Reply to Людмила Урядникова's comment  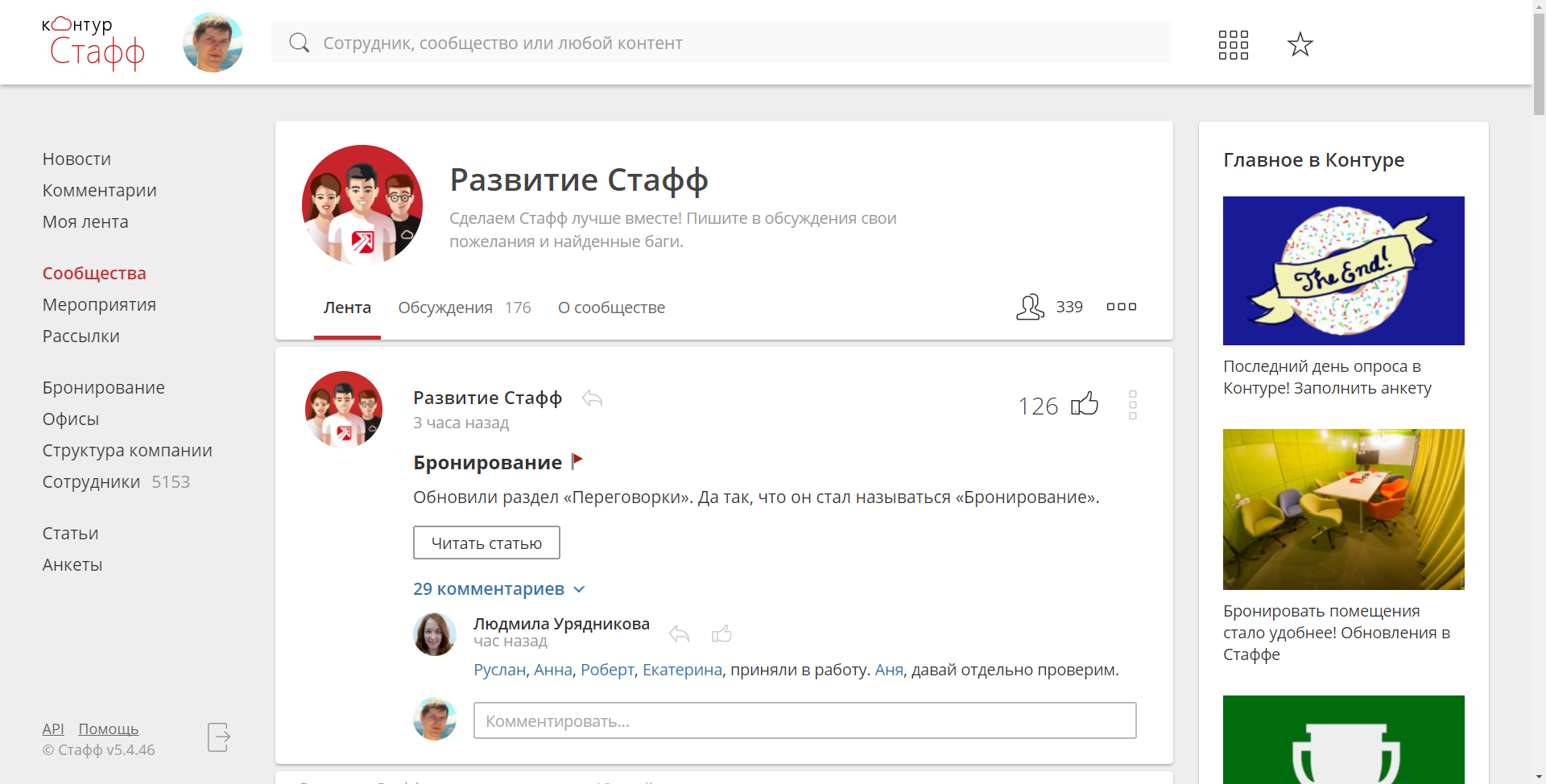tap(679, 634)
